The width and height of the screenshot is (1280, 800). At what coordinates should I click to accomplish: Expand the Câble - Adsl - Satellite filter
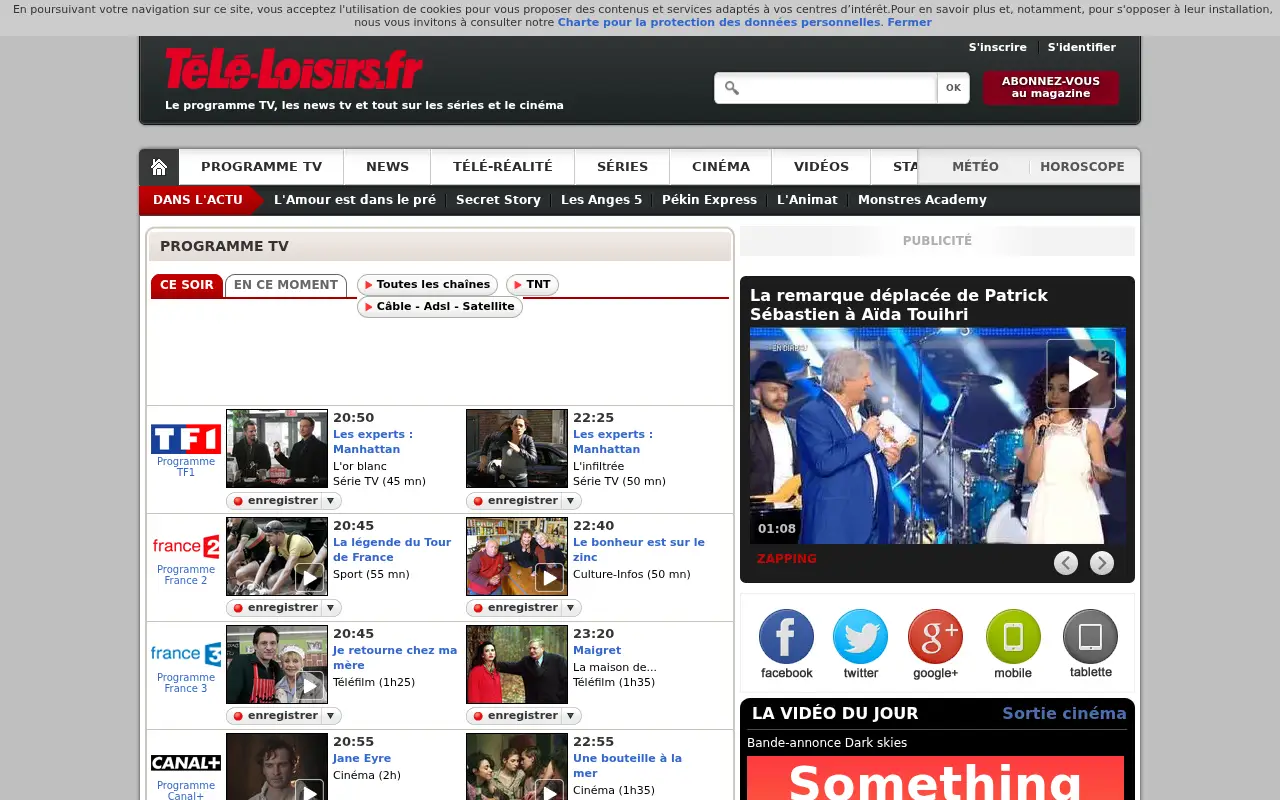tap(440, 307)
